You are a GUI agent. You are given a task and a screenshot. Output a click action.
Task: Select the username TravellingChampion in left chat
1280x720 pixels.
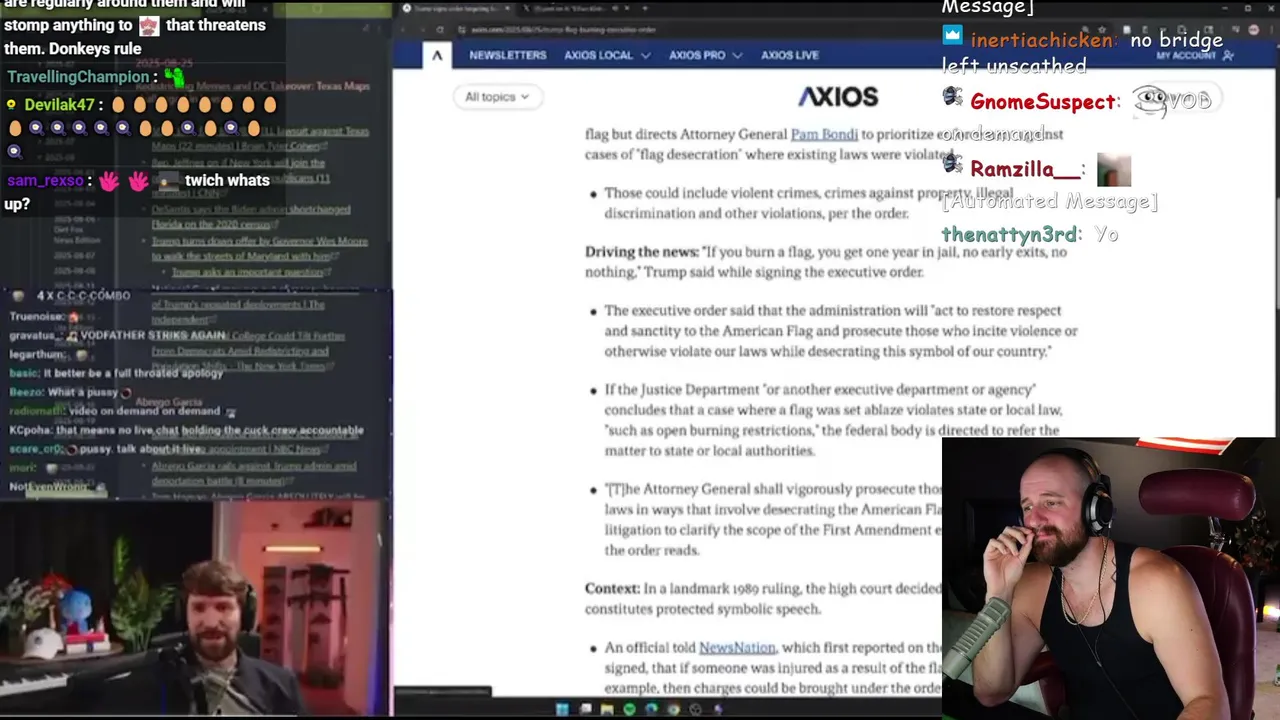point(79,77)
